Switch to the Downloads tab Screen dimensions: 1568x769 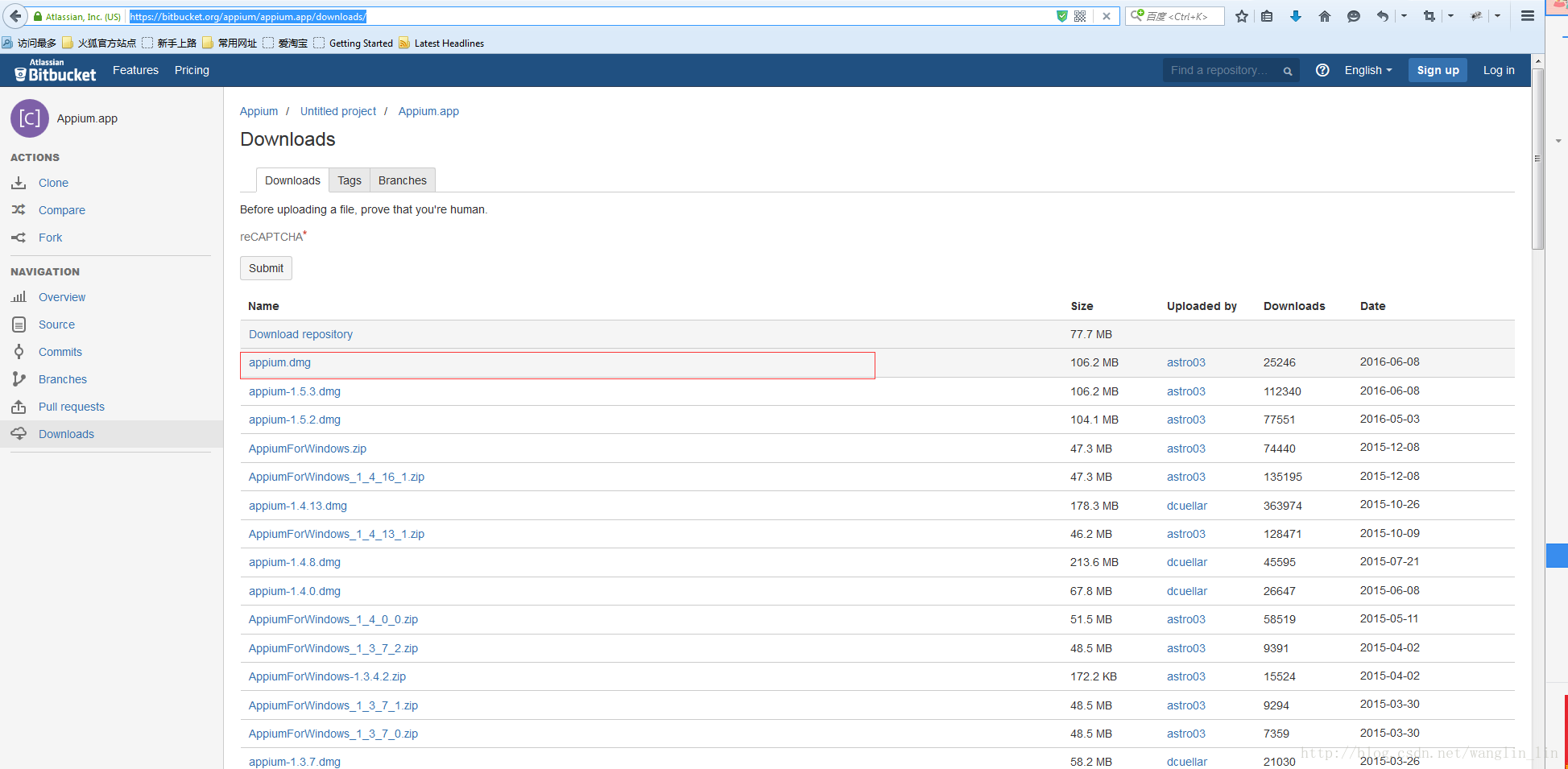292,180
